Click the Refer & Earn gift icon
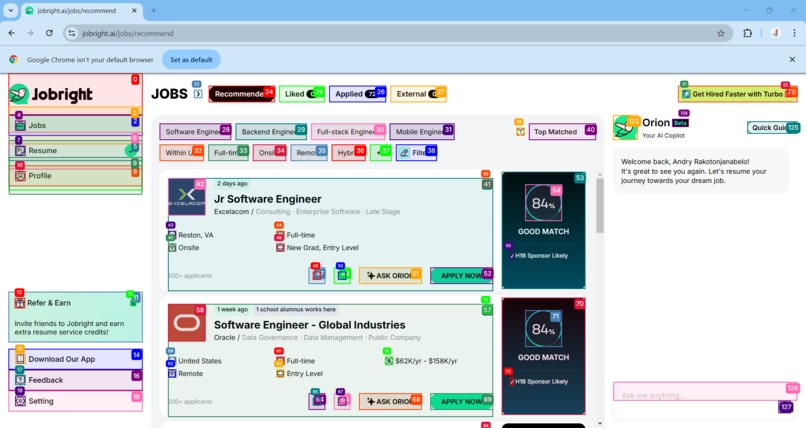Image resolution: width=806 pixels, height=428 pixels. click(20, 303)
